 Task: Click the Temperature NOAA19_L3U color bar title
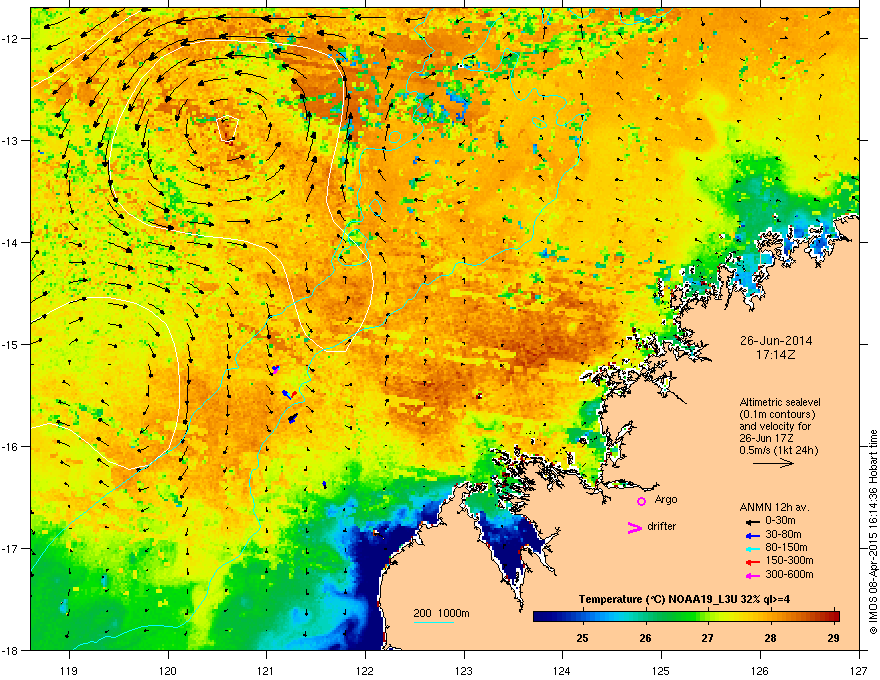pyautogui.click(x=684, y=599)
